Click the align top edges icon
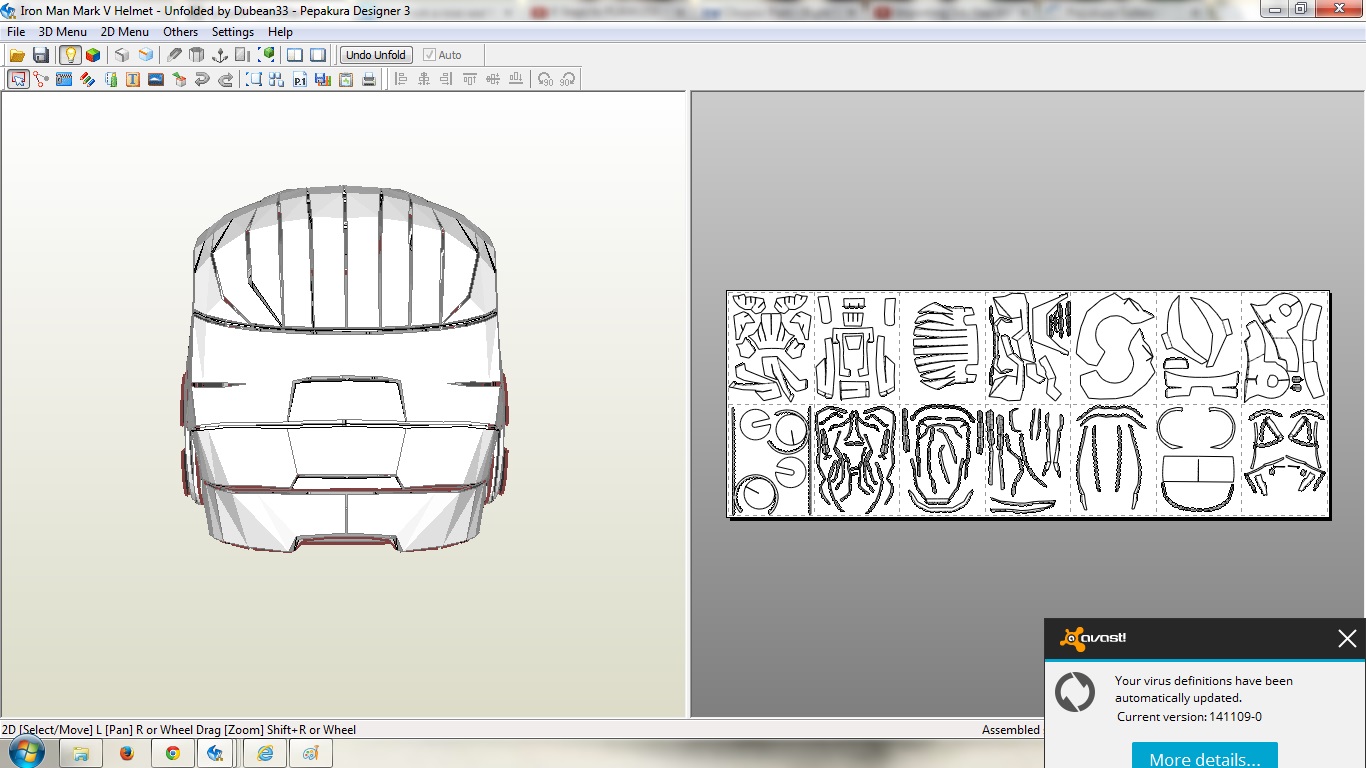The width and height of the screenshot is (1366, 768). [x=470, y=79]
